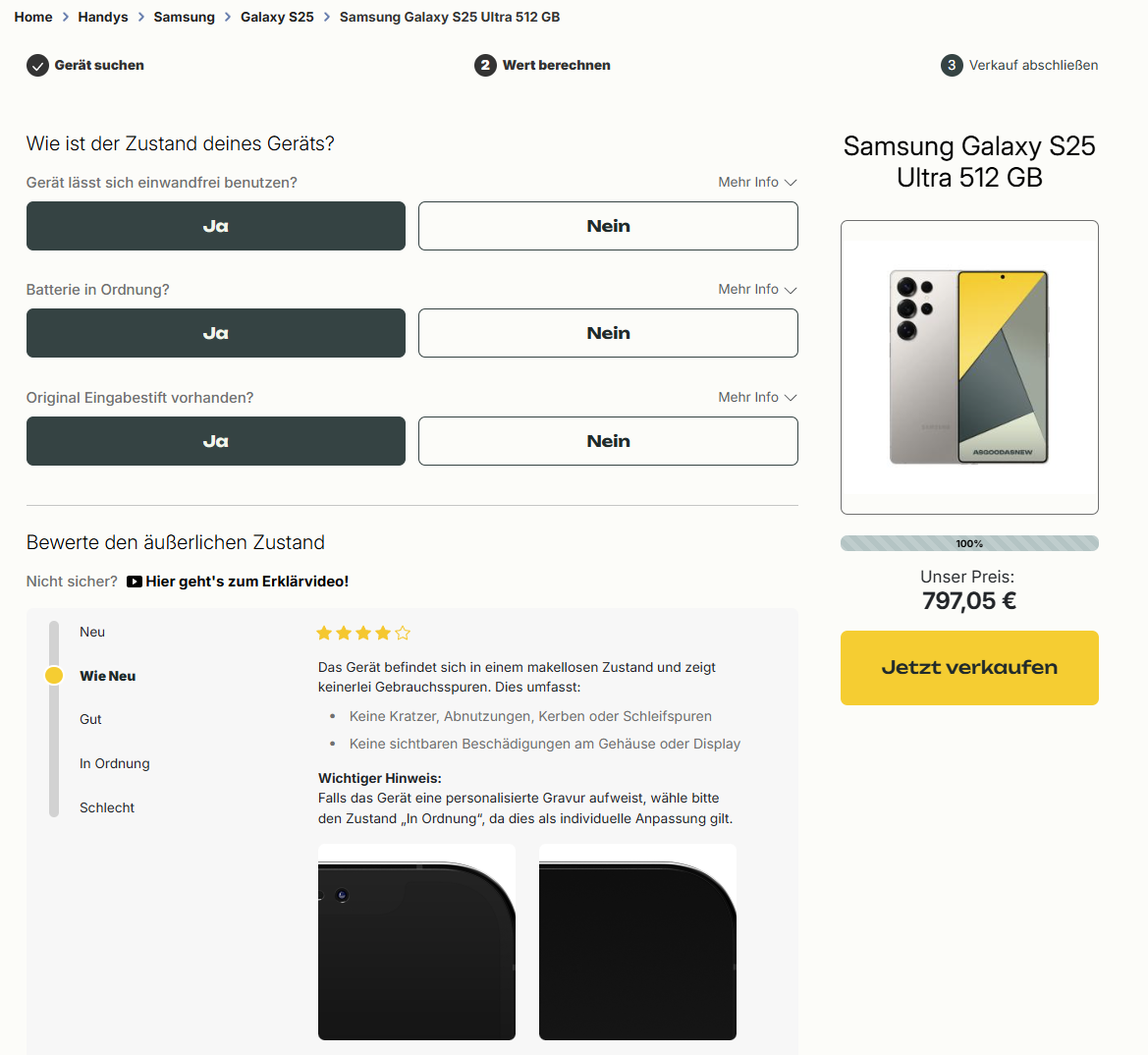Choose the Gut condition option
The width and height of the screenshot is (1148, 1055).
[x=90, y=720]
